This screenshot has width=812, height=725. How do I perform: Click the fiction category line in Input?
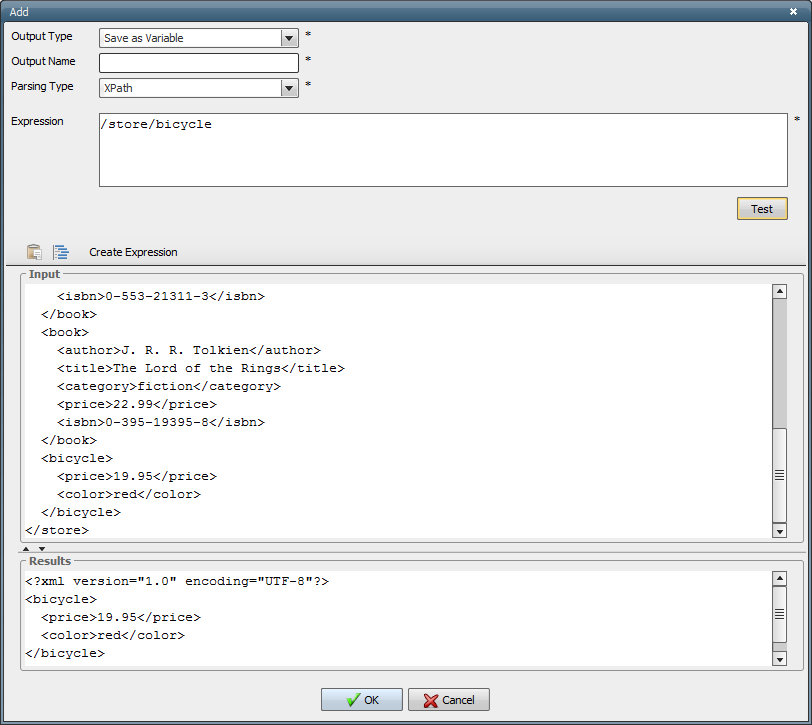pos(169,387)
